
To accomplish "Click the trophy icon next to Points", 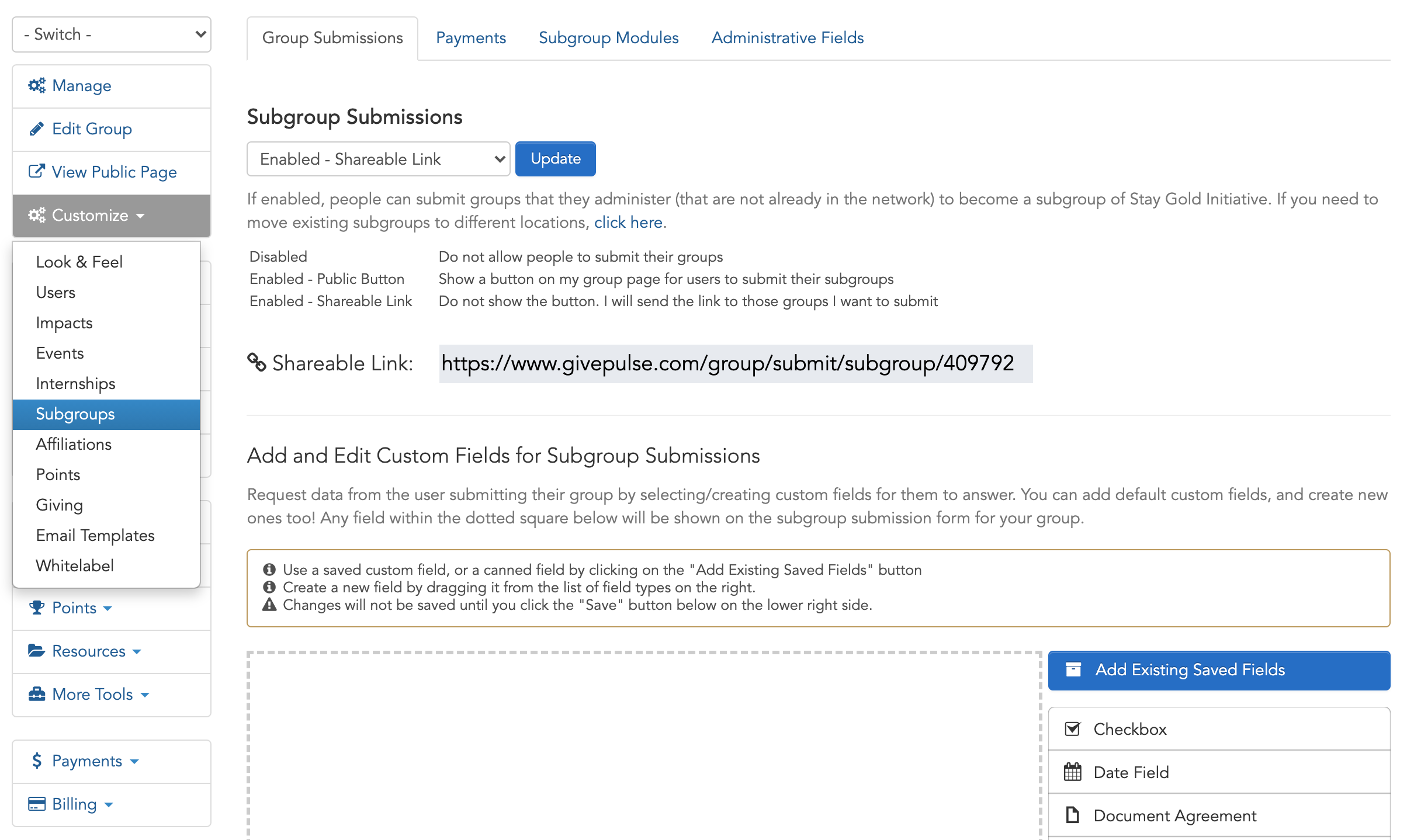I will 37,608.
